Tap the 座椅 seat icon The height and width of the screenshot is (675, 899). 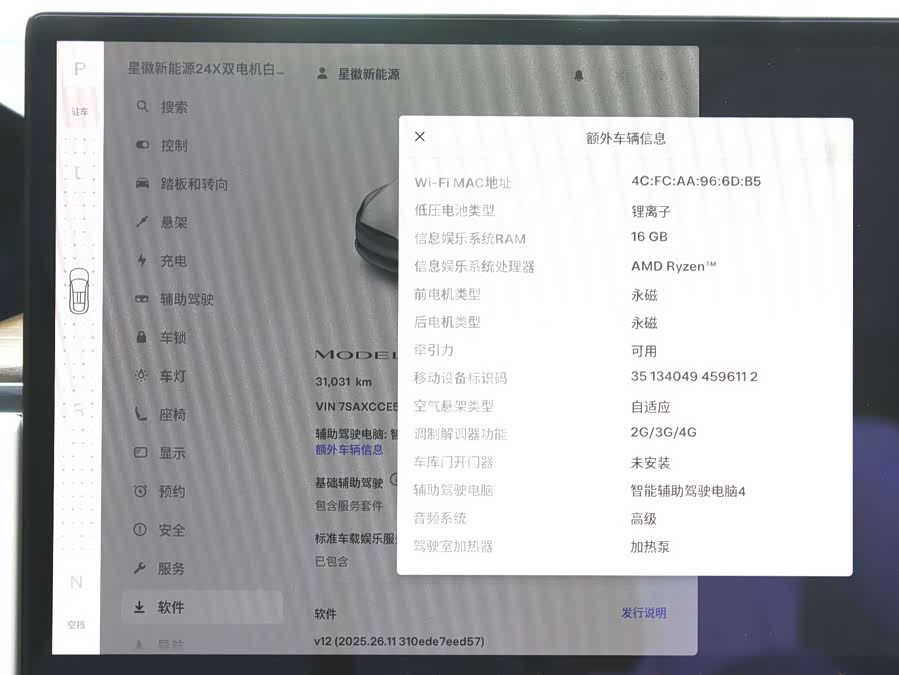coord(142,414)
